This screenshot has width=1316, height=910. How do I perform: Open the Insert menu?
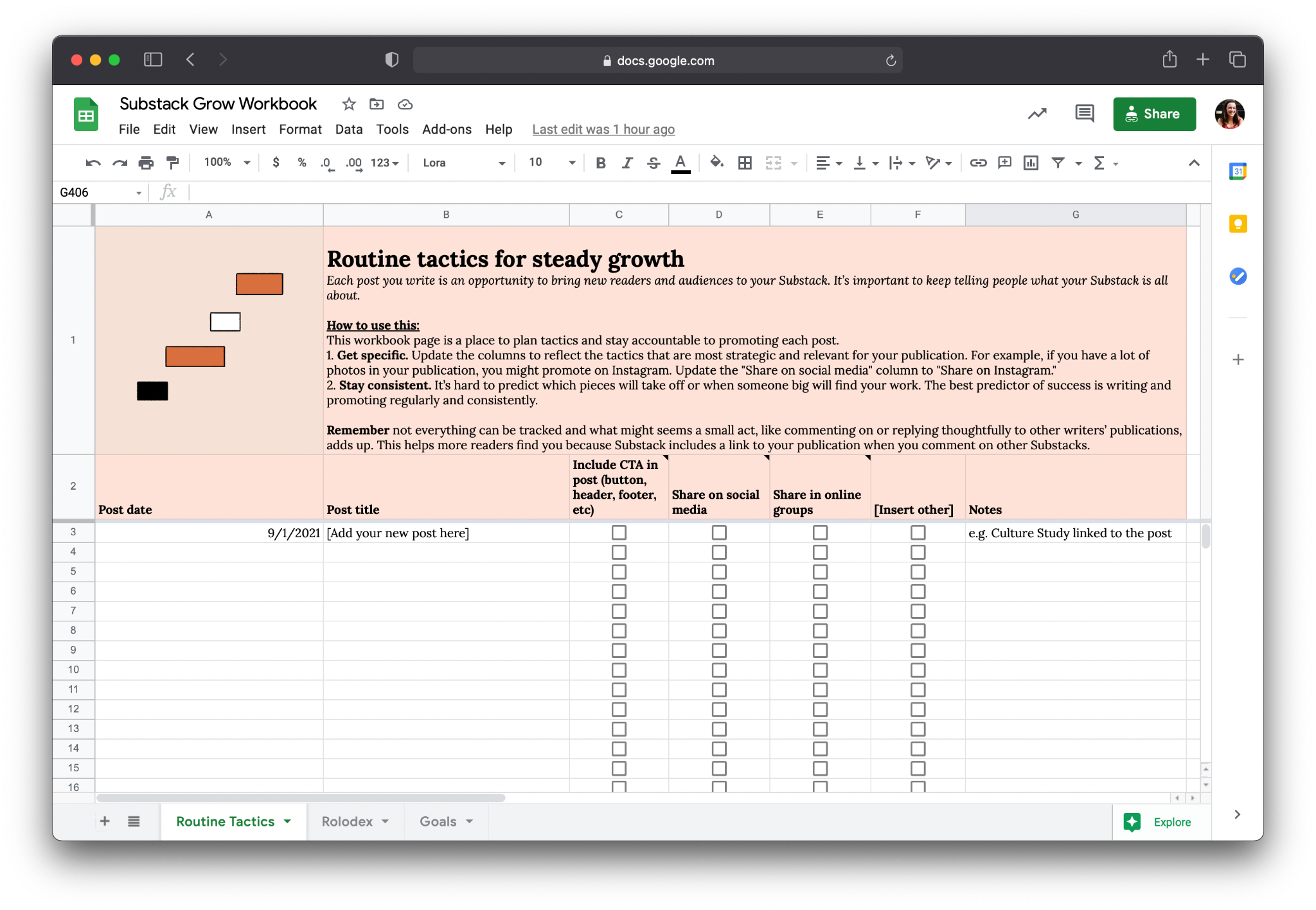click(x=248, y=129)
